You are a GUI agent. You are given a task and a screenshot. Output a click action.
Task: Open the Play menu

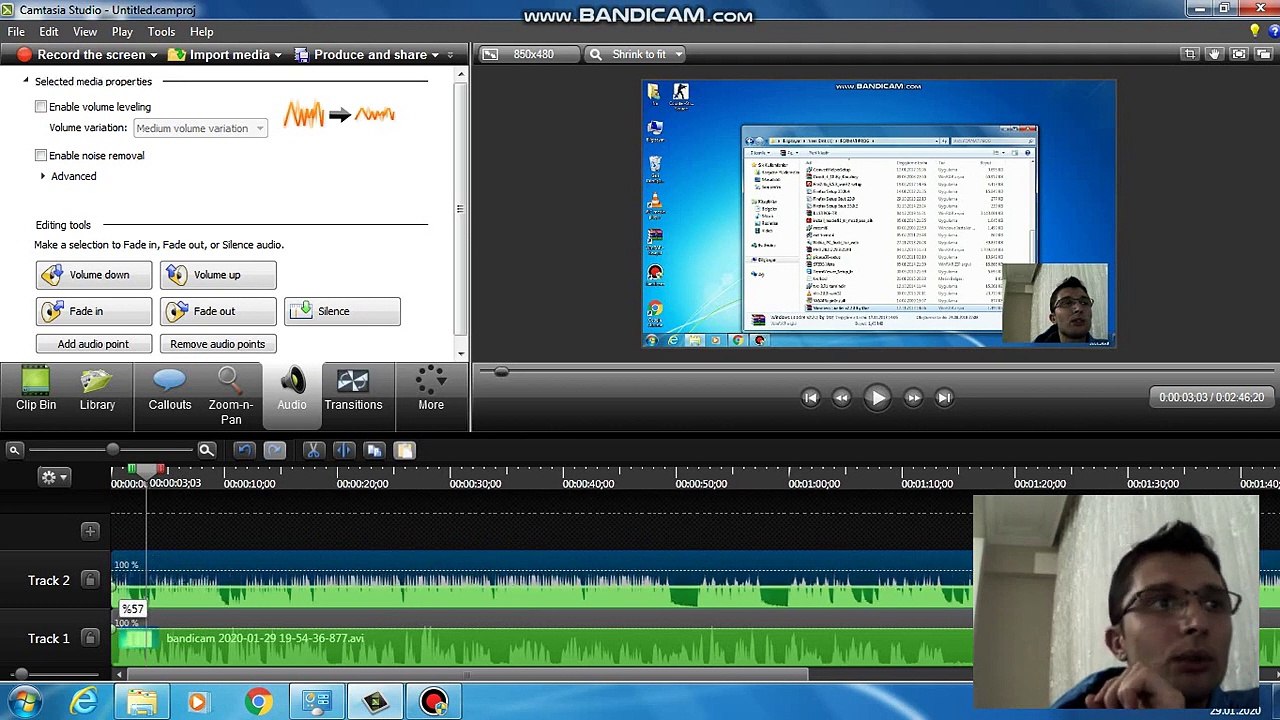pyautogui.click(x=122, y=32)
